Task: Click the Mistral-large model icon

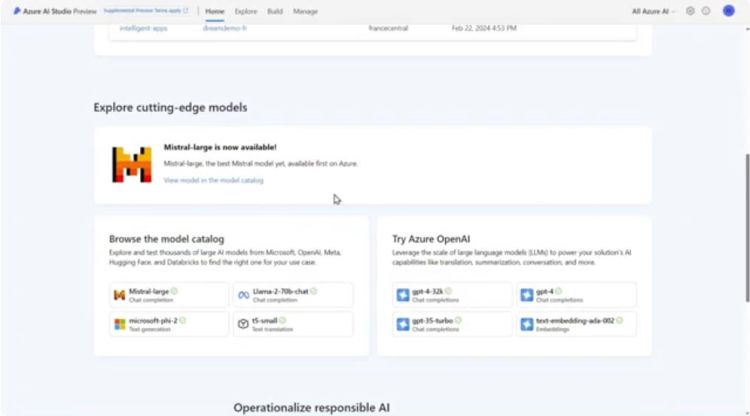Action: pos(120,295)
